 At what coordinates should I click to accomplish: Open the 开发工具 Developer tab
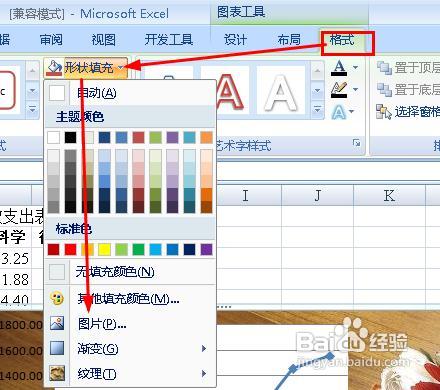[169, 40]
